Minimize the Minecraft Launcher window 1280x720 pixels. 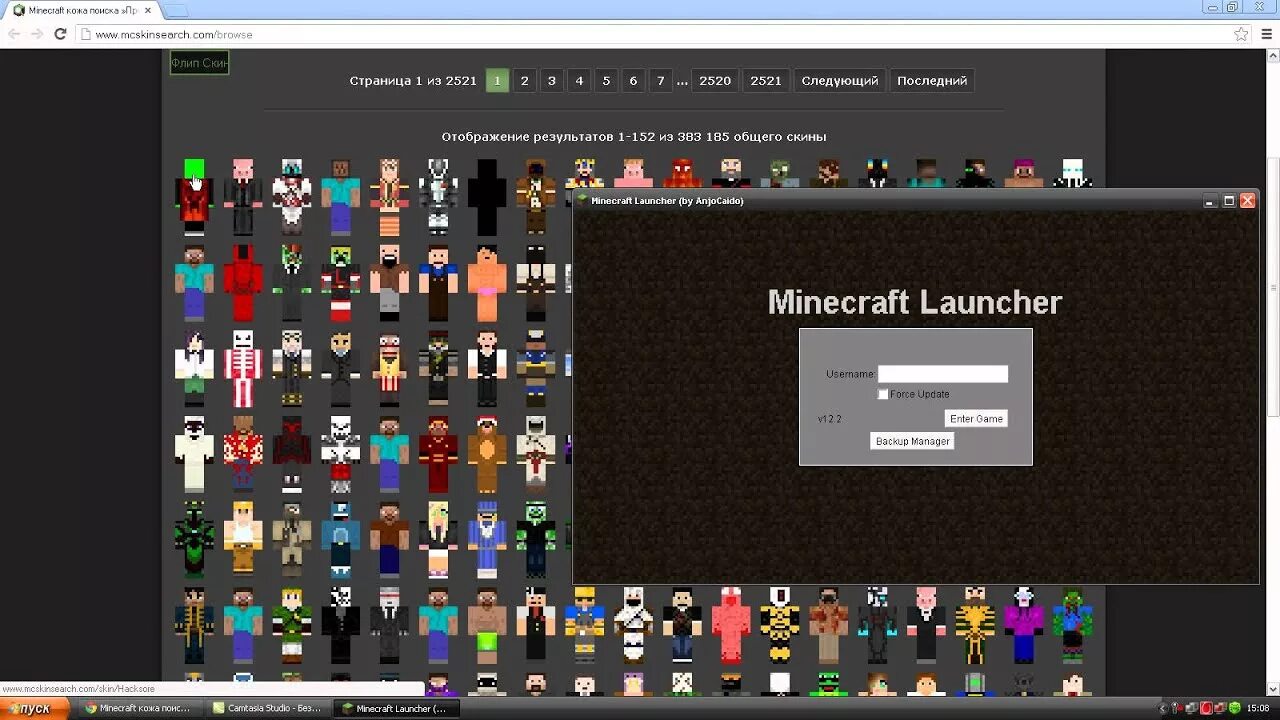pyautogui.click(x=1211, y=200)
